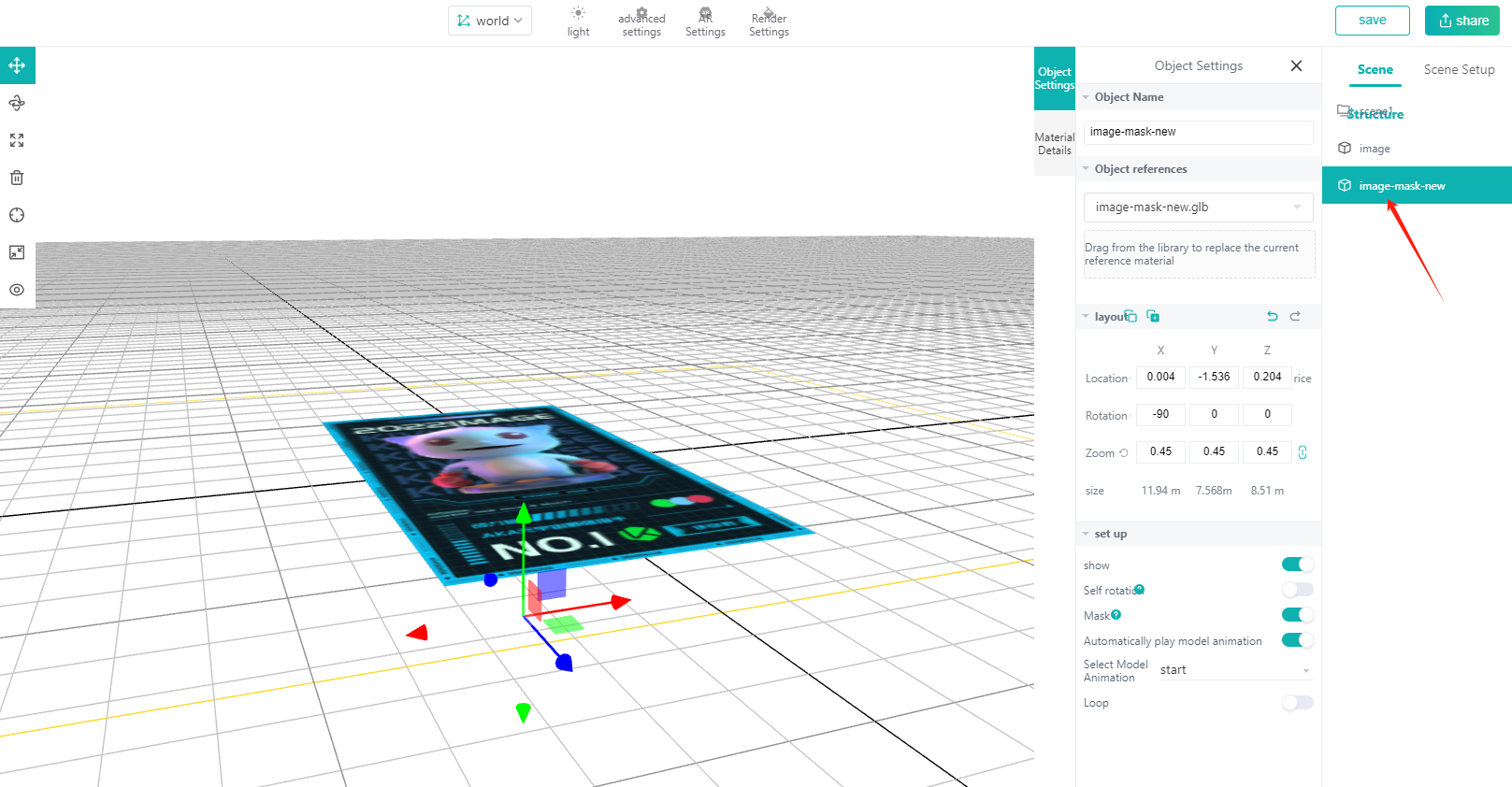This screenshot has width=1512, height=787.
Task: Click Location Z field 0.204
Action: (x=1267, y=377)
